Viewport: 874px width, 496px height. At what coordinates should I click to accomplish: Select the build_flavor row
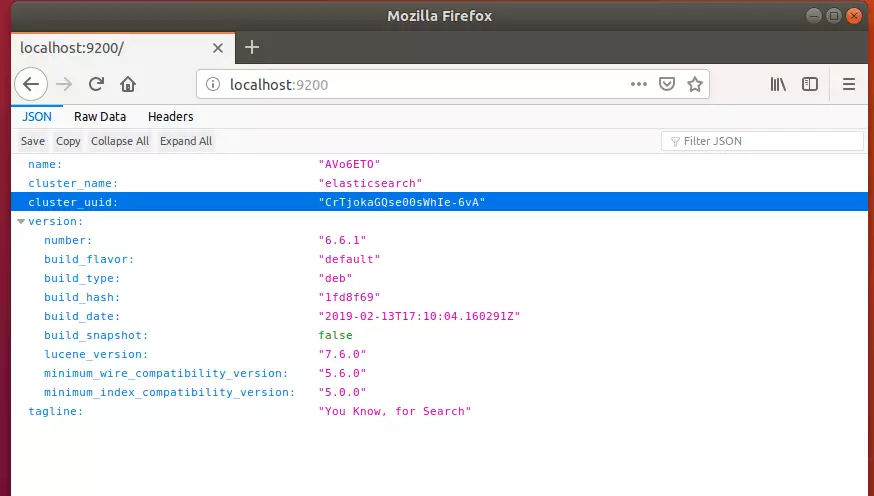(439, 259)
